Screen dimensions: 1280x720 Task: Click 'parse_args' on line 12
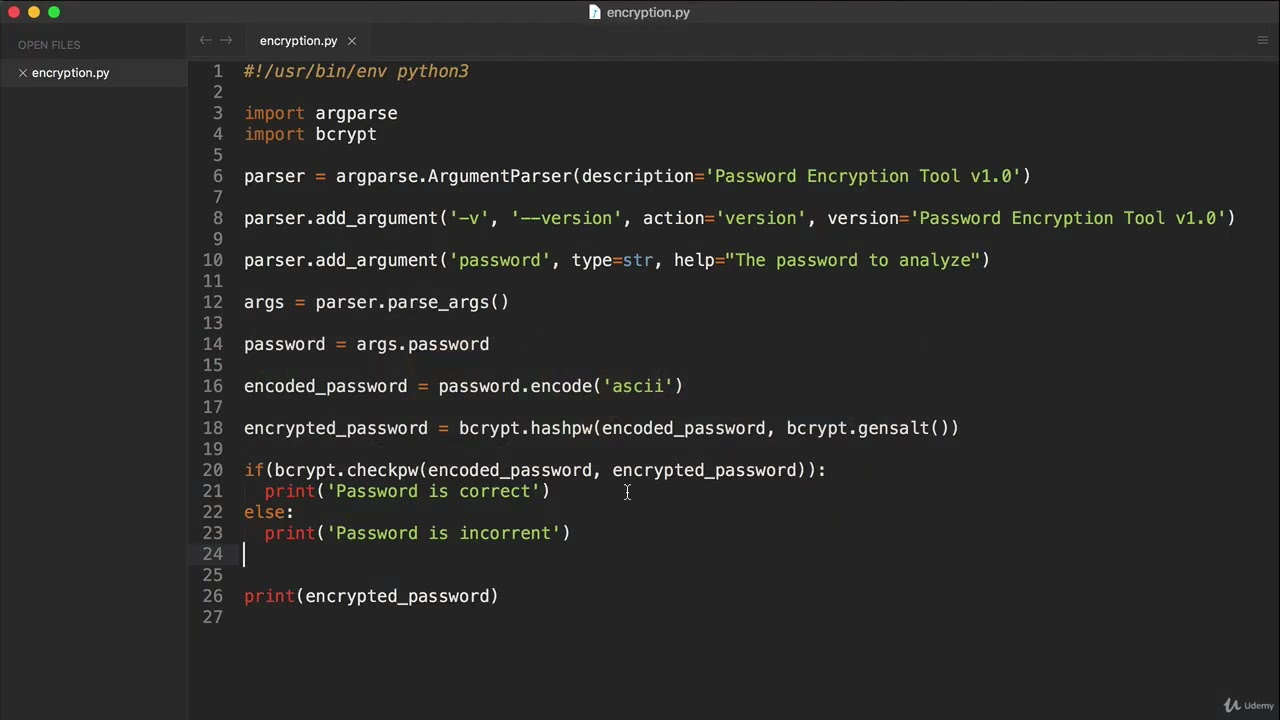coord(438,302)
